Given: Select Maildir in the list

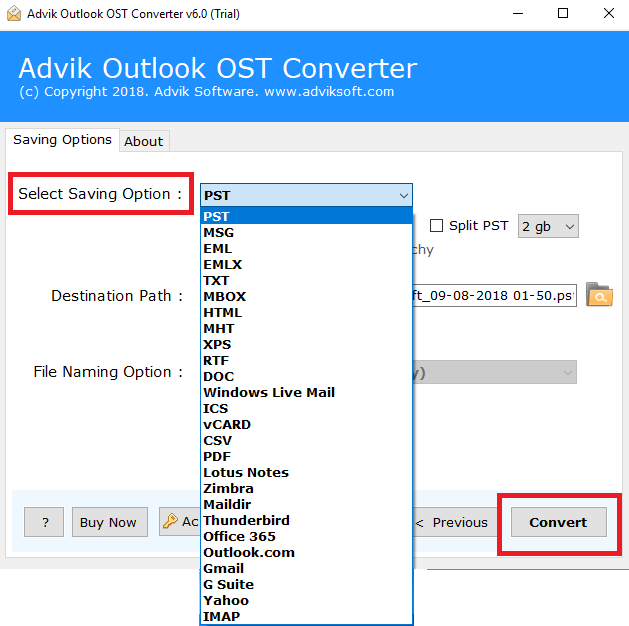Looking at the screenshot, I should point(306,504).
